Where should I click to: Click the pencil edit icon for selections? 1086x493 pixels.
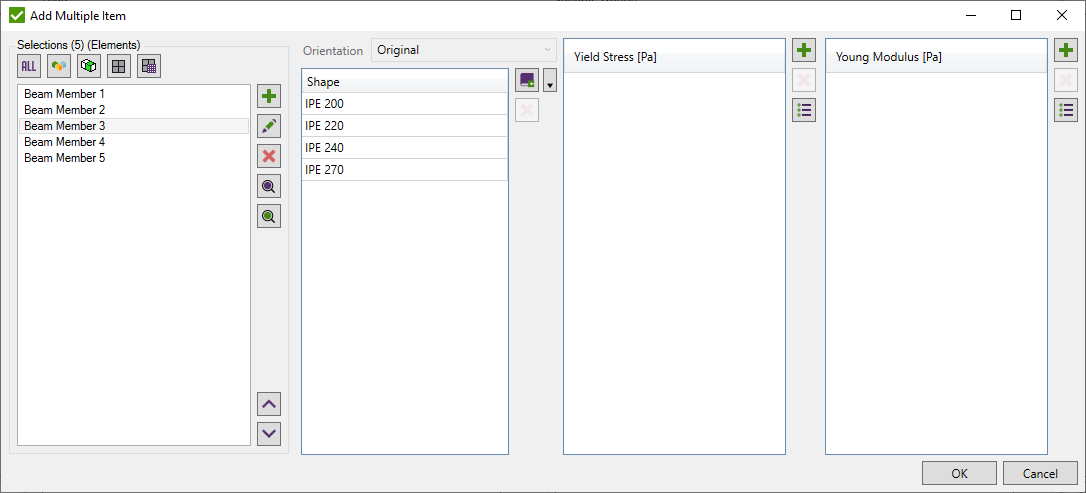(x=269, y=126)
